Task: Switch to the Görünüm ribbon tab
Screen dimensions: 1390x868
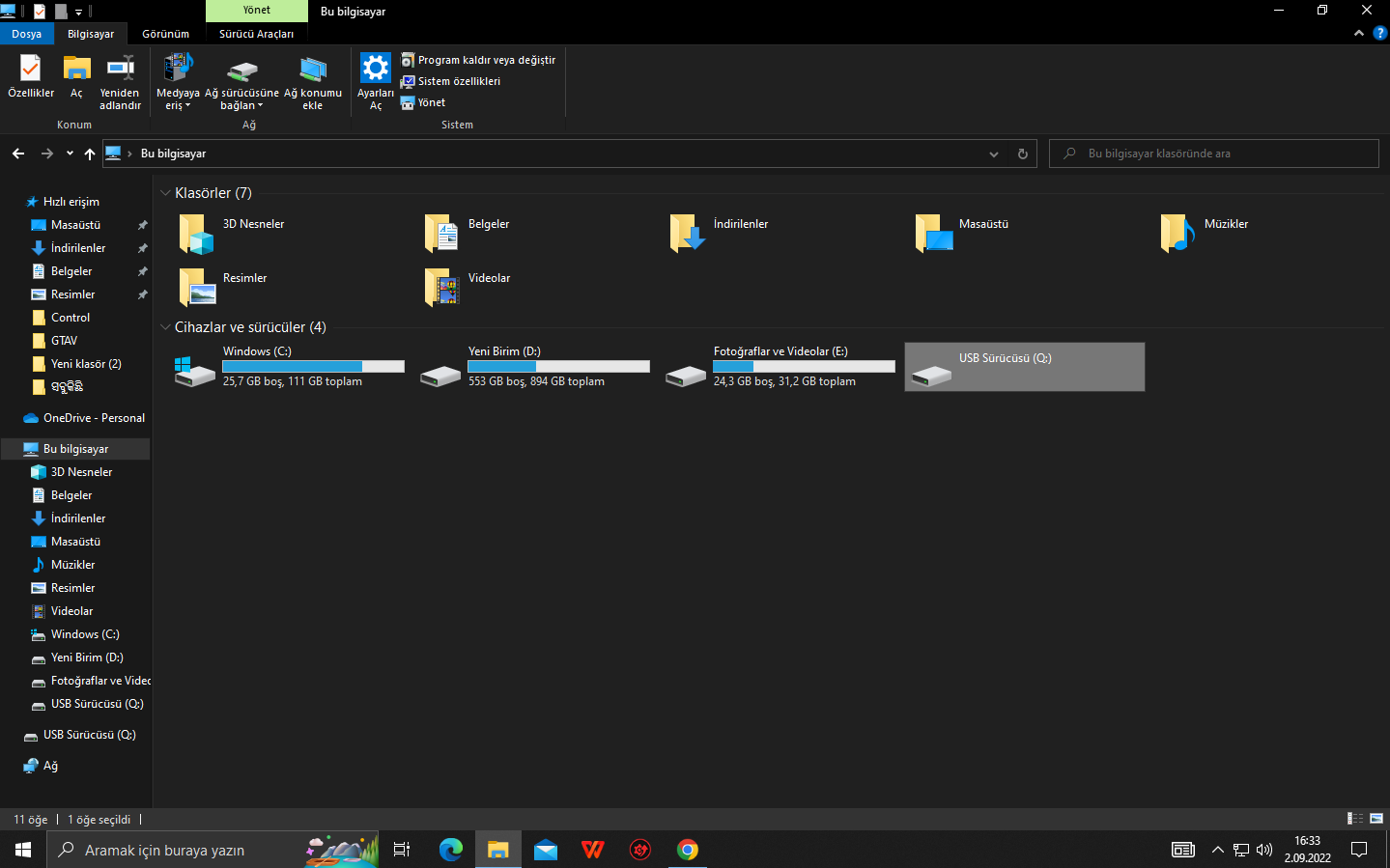Action: [166, 34]
